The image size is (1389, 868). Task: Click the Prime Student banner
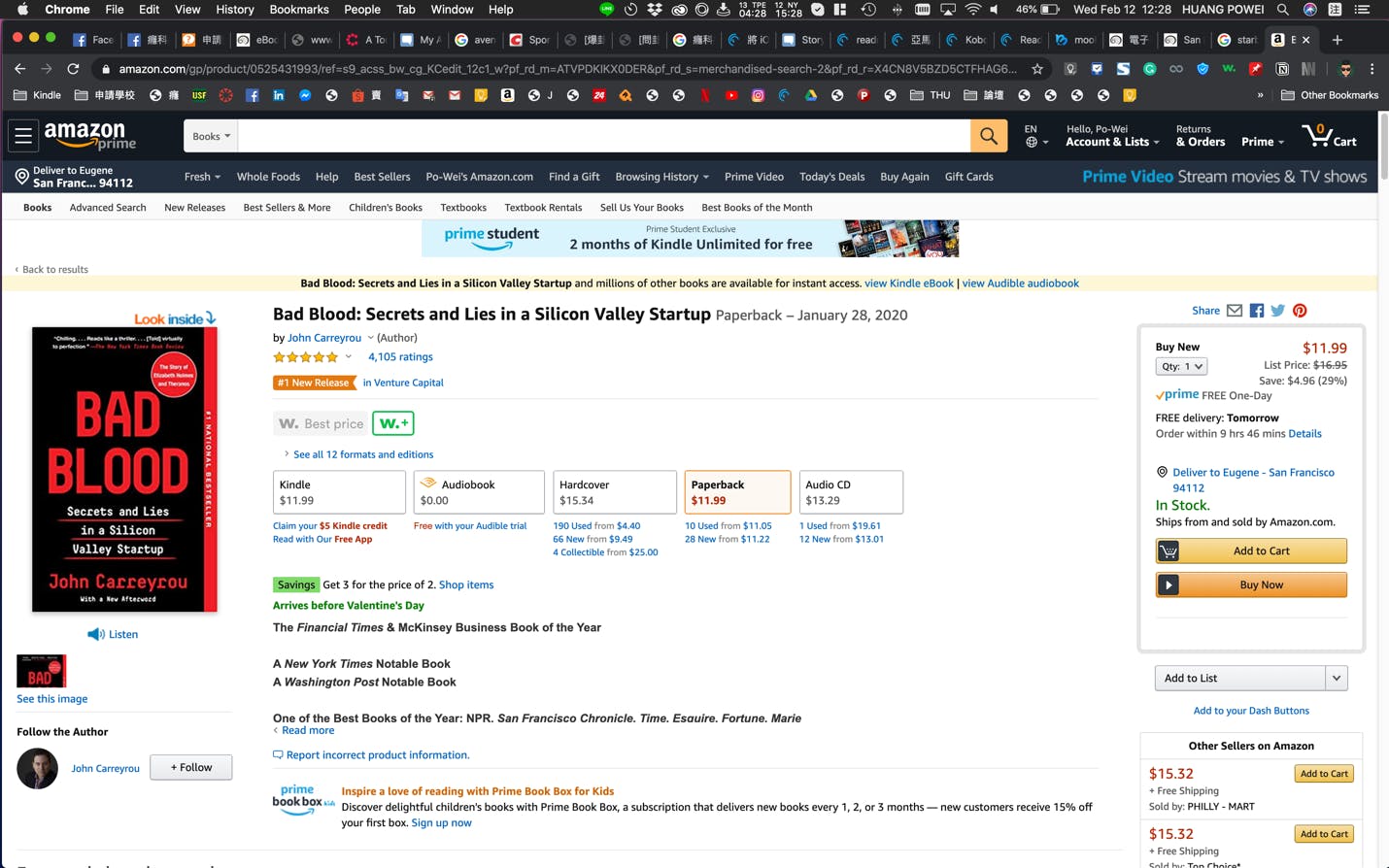[690, 238]
